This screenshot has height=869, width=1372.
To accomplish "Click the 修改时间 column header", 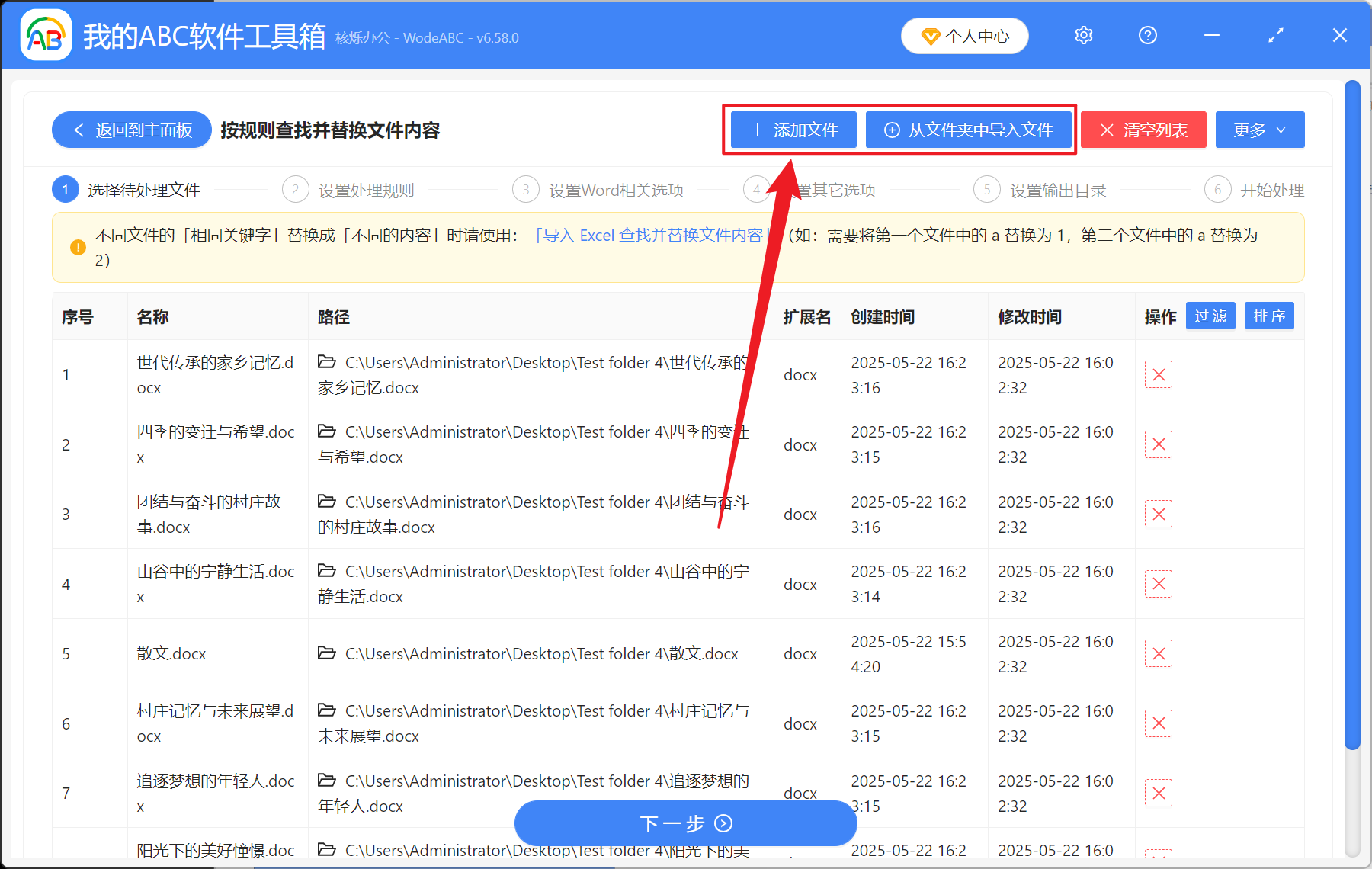I will point(1030,317).
